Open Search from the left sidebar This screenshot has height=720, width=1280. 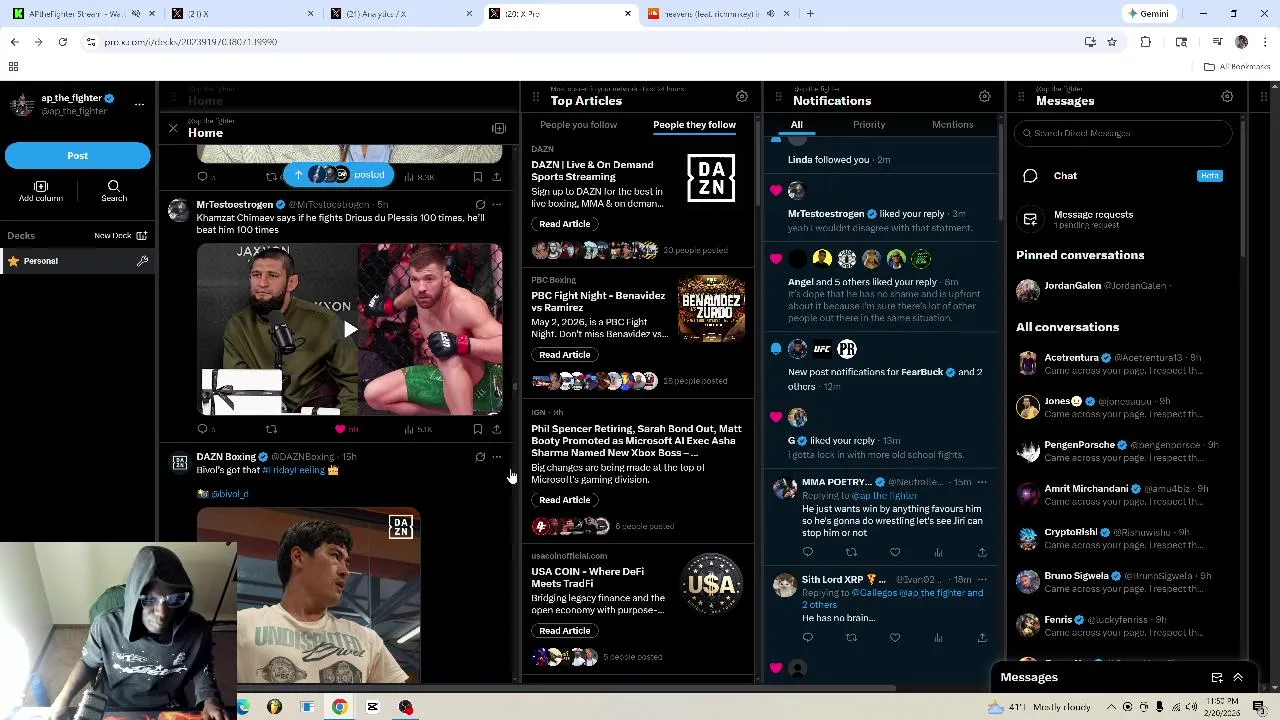coord(114,191)
